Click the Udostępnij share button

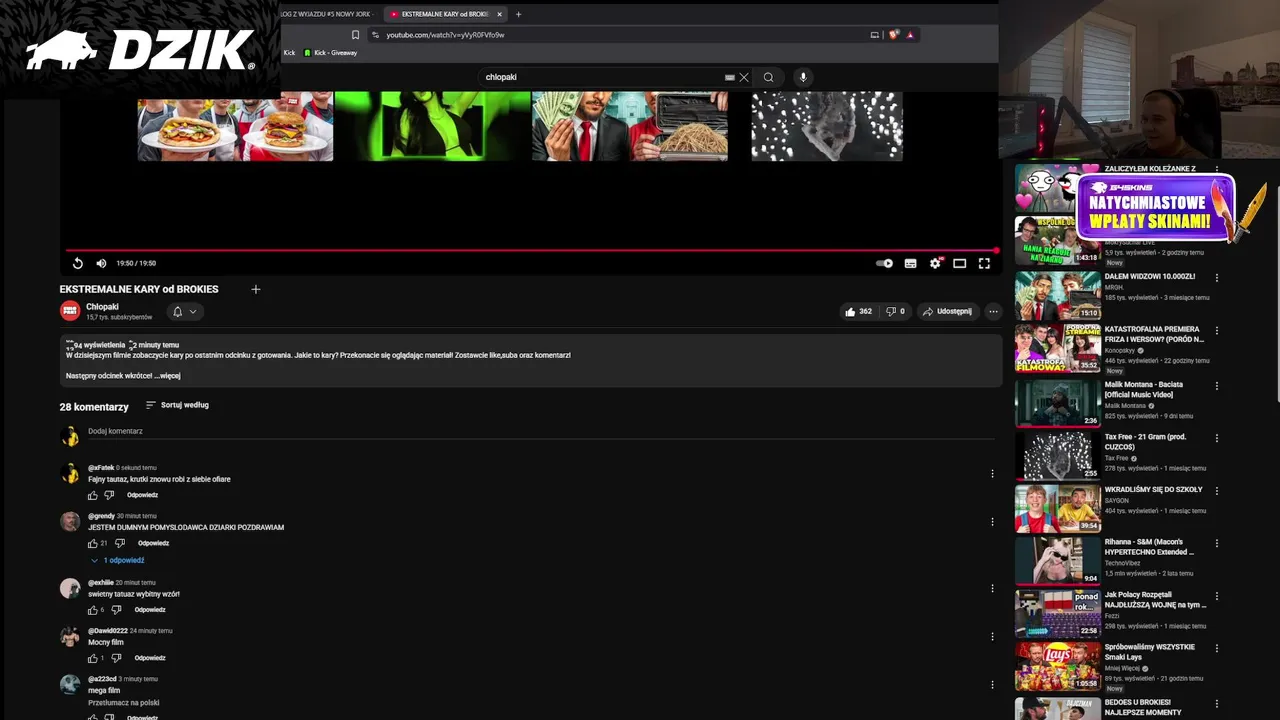(x=947, y=311)
